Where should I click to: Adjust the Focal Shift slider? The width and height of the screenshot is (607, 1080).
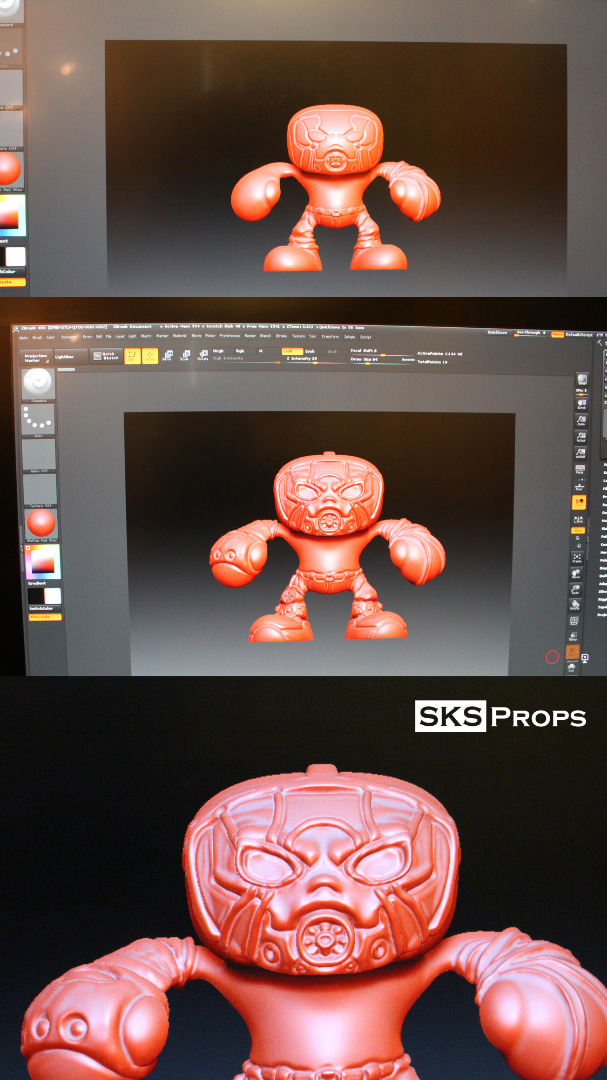point(383,351)
